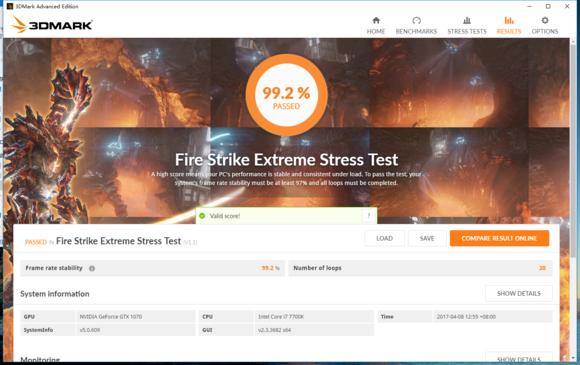
Task: Open the BENCHMARKS section
Action: [416, 26]
